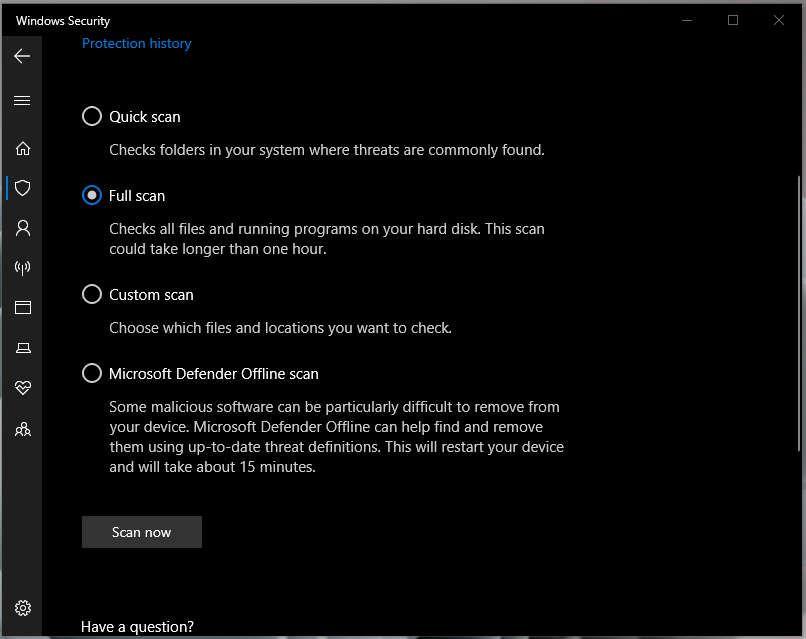
Task: Maximize the Windows Security window
Action: [733, 20]
